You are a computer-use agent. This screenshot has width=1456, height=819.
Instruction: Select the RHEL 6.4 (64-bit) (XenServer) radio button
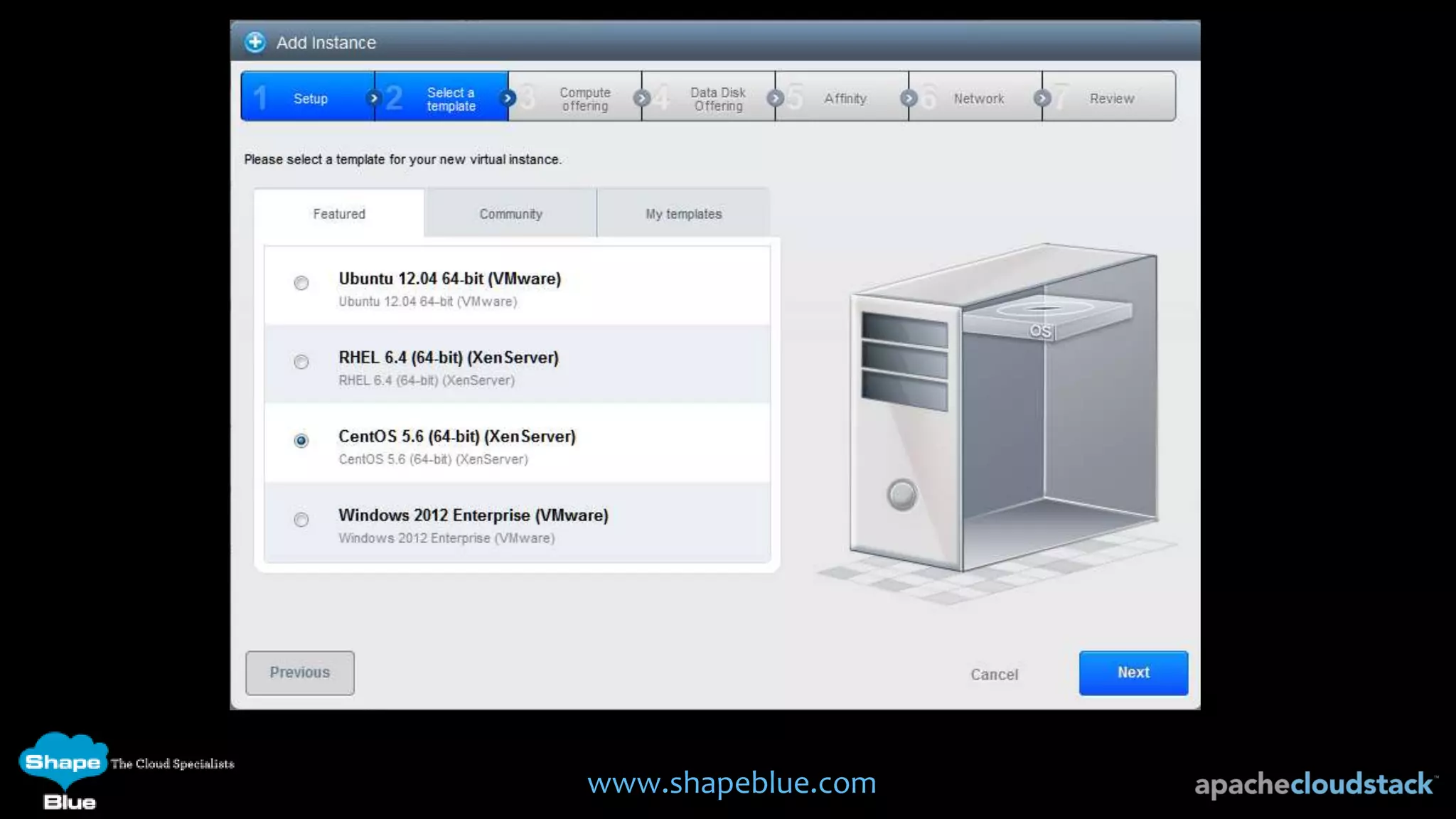point(301,362)
